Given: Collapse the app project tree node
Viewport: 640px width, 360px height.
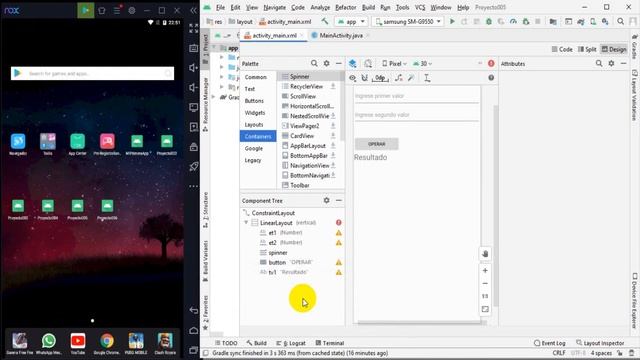Looking at the screenshot, I should (214, 48).
